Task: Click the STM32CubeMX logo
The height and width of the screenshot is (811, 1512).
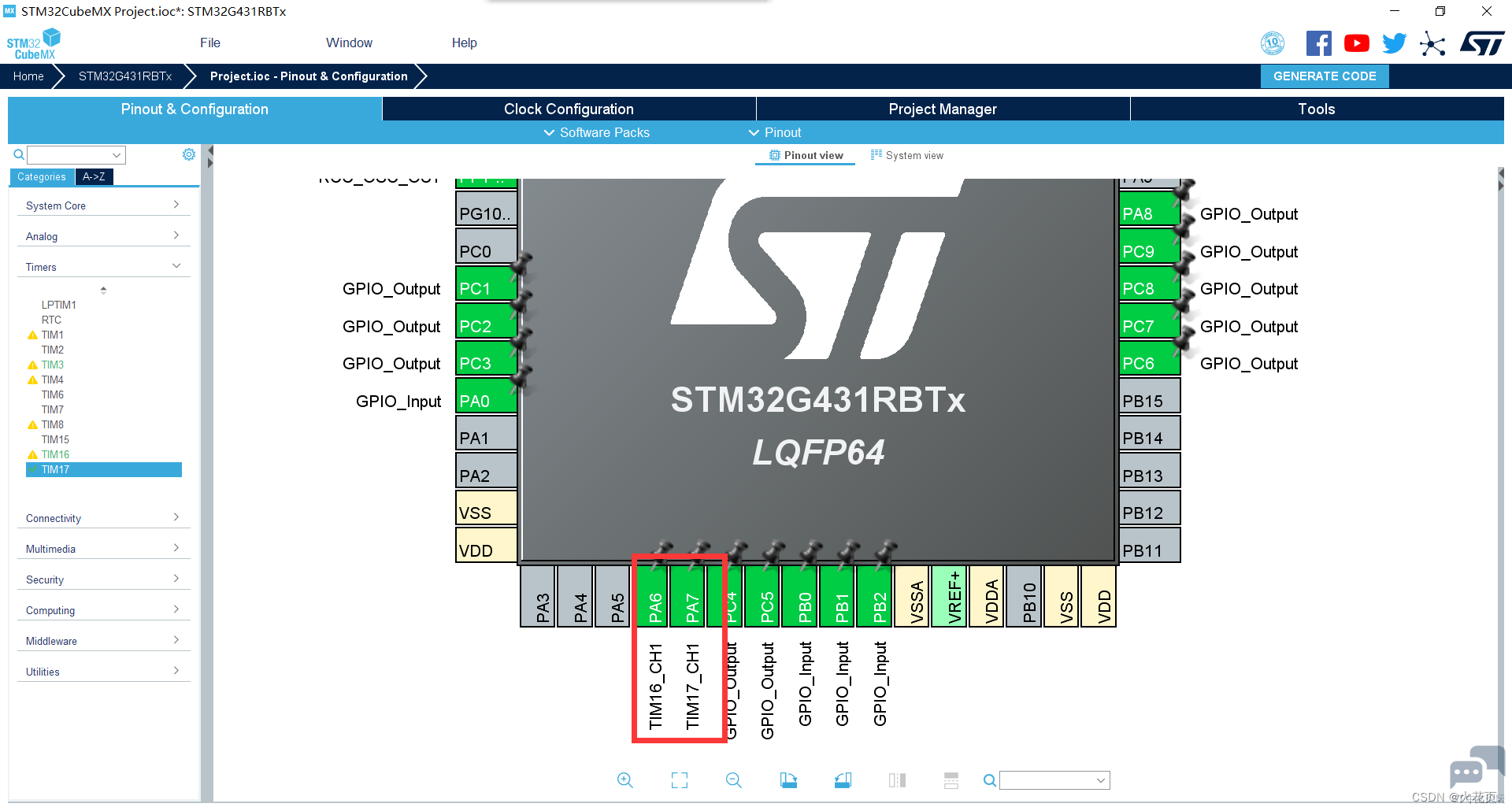Action: pyautogui.click(x=33, y=44)
